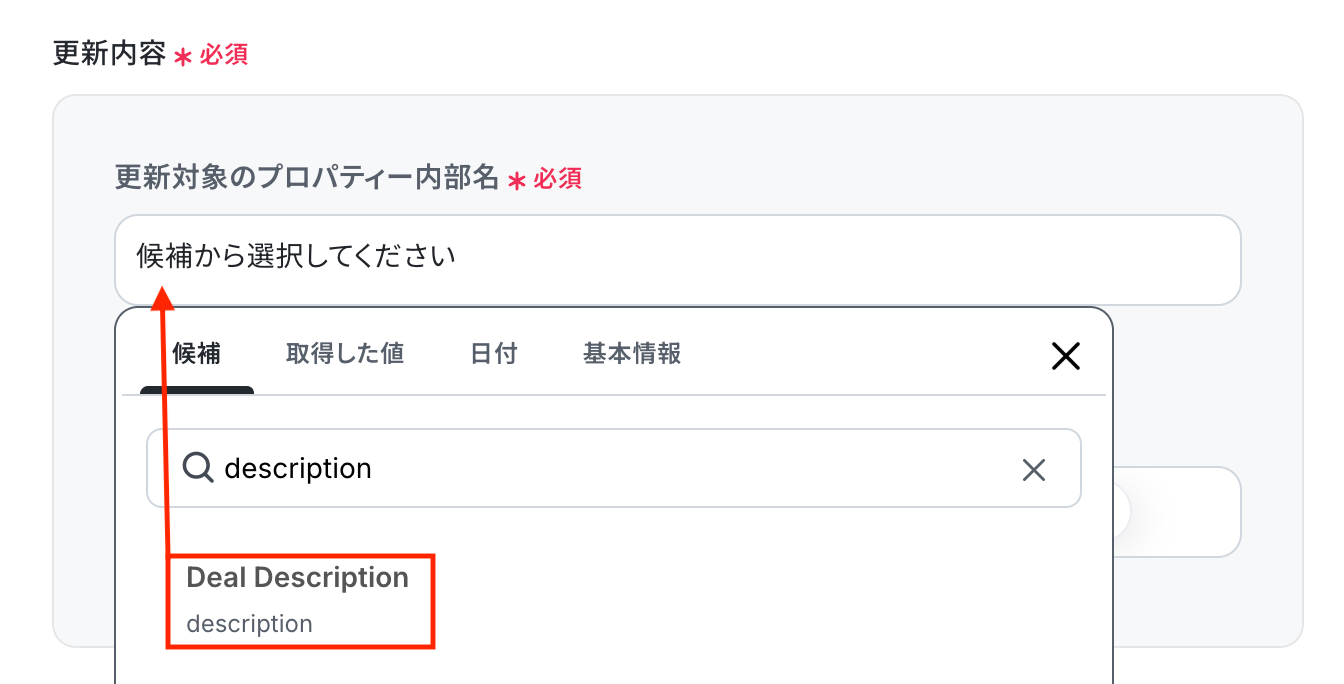Click the 必須 badge next to 更新対象のプロパティー内部名
1344x684 pixels.
point(558,179)
